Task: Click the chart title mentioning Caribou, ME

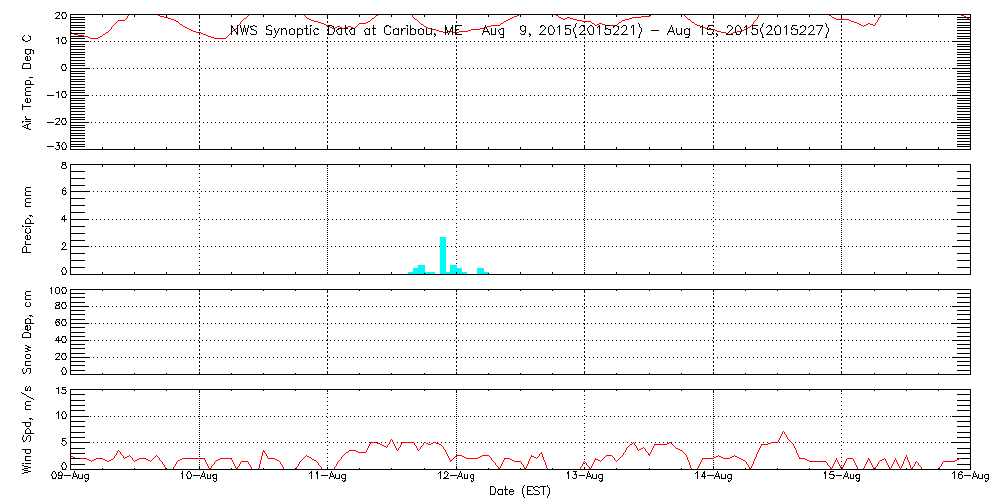Action: (529, 30)
